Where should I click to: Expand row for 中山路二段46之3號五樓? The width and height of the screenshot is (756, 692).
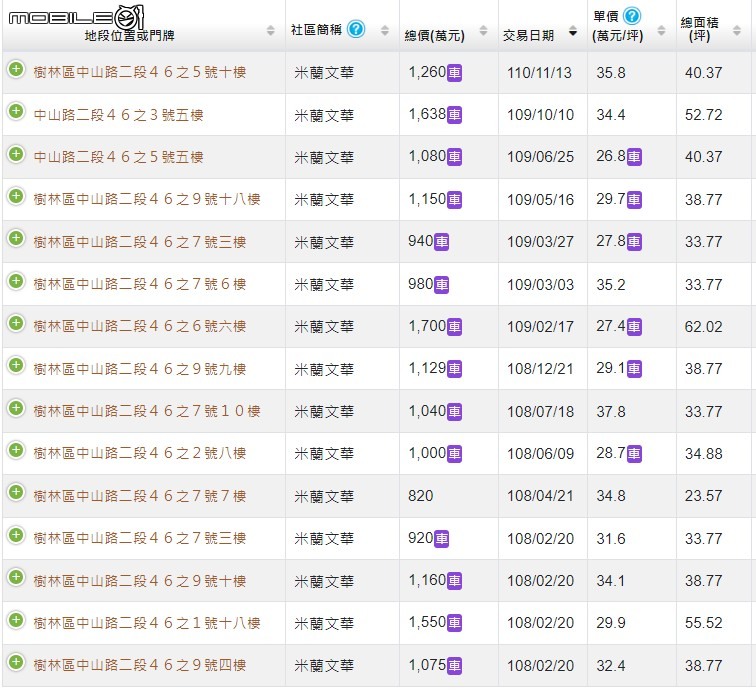[16, 111]
